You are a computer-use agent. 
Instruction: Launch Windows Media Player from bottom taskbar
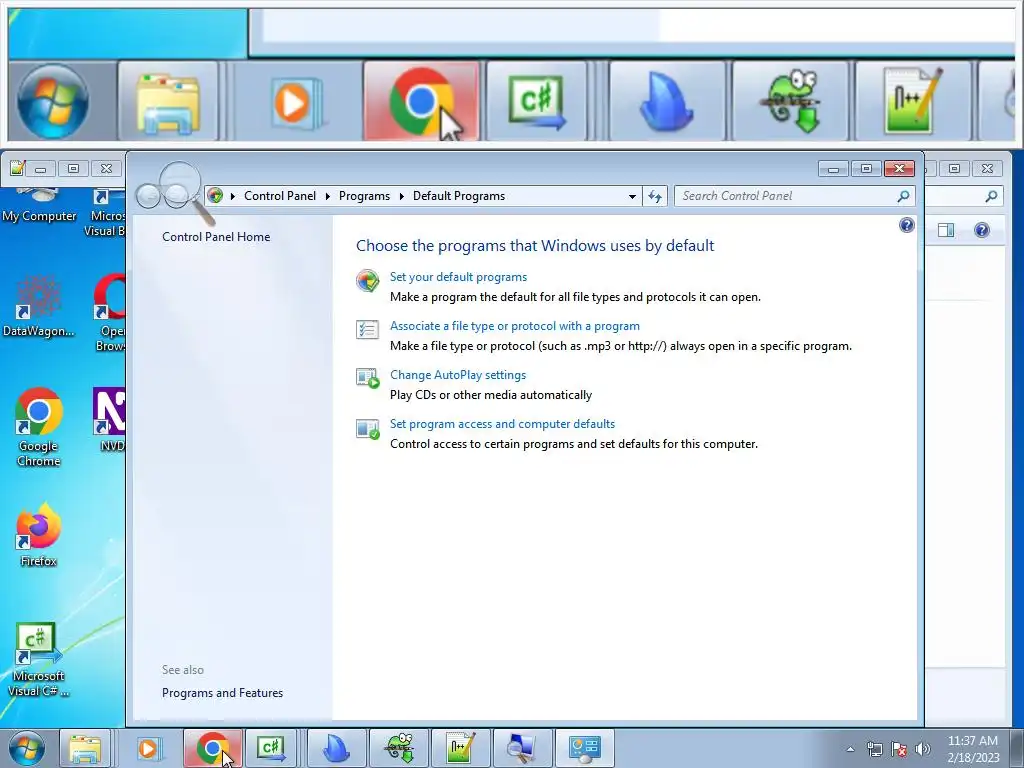(x=148, y=748)
